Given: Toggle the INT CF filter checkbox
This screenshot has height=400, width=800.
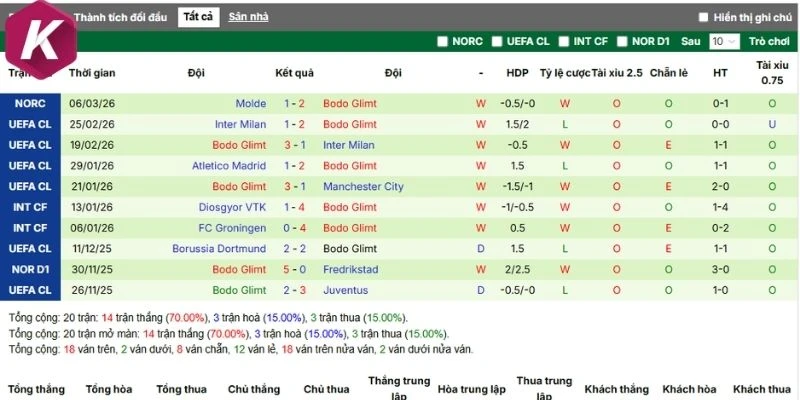Looking at the screenshot, I should click(x=564, y=41).
